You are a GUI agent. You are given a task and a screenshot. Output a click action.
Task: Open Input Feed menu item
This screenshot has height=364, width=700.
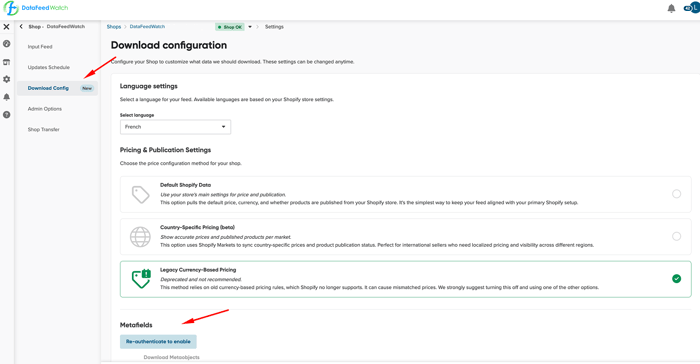[40, 47]
